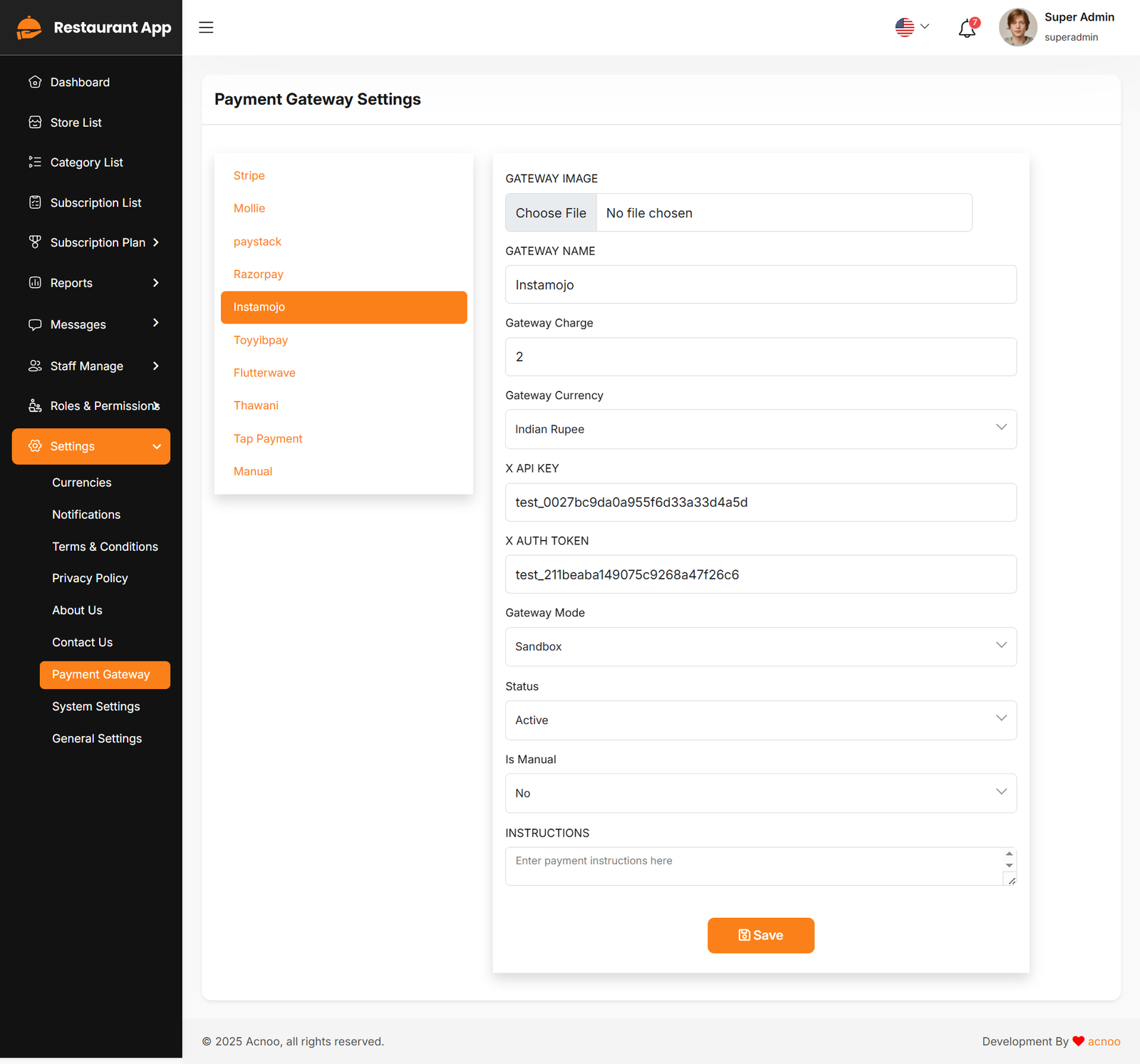
Task: Click the Category List icon
Action: [x=35, y=162]
